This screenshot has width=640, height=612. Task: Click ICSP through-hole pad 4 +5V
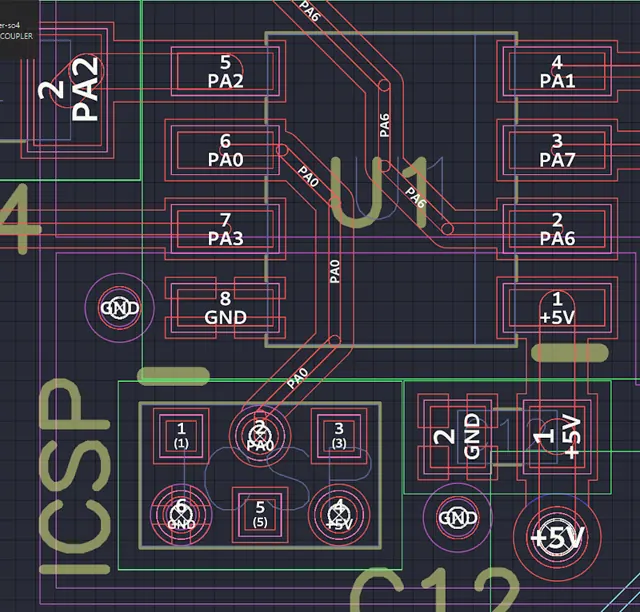pyautogui.click(x=339, y=514)
